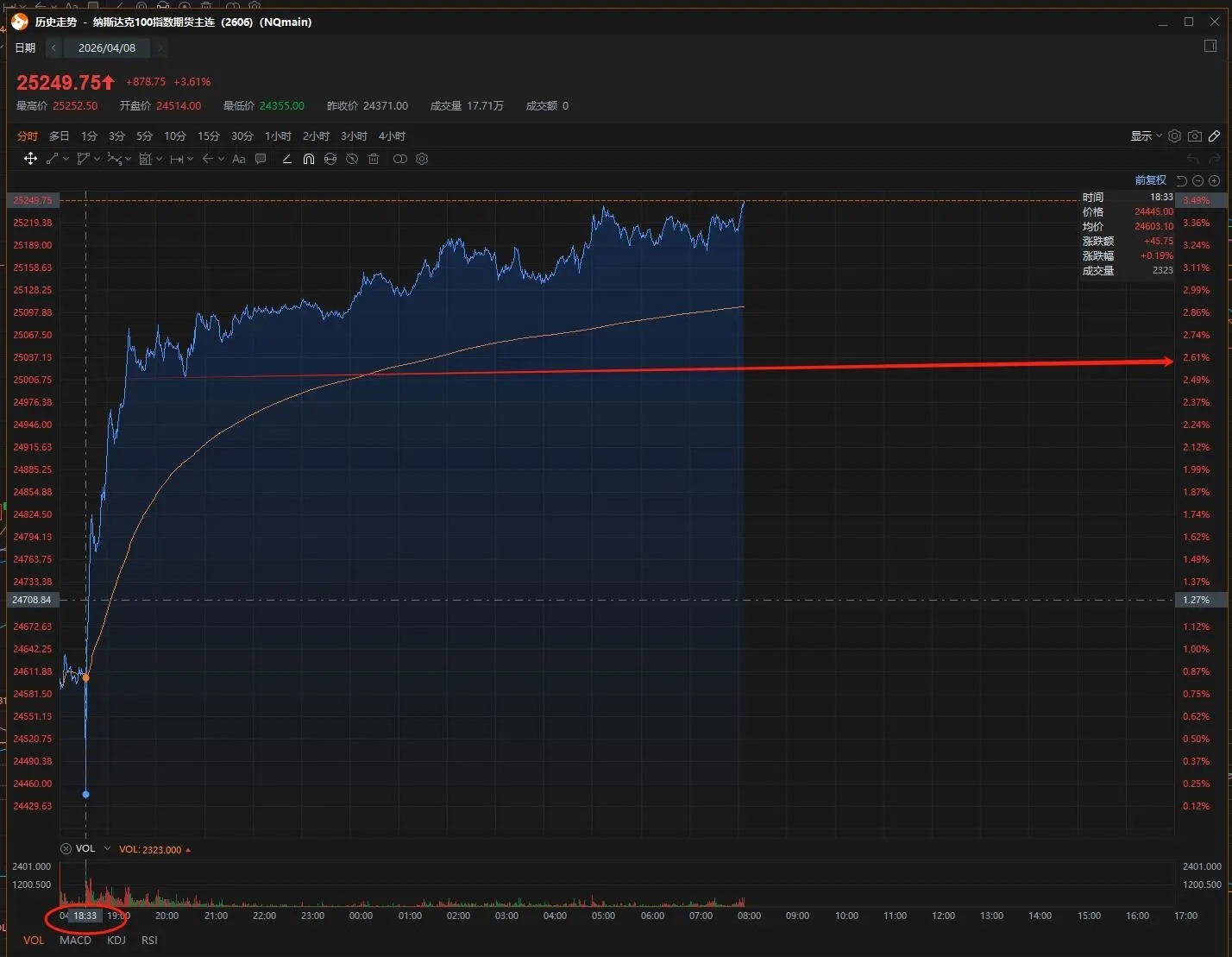Screen dimensions: 1232x957
Task: Switch to the 5分 timeframe tab
Action: (x=144, y=136)
